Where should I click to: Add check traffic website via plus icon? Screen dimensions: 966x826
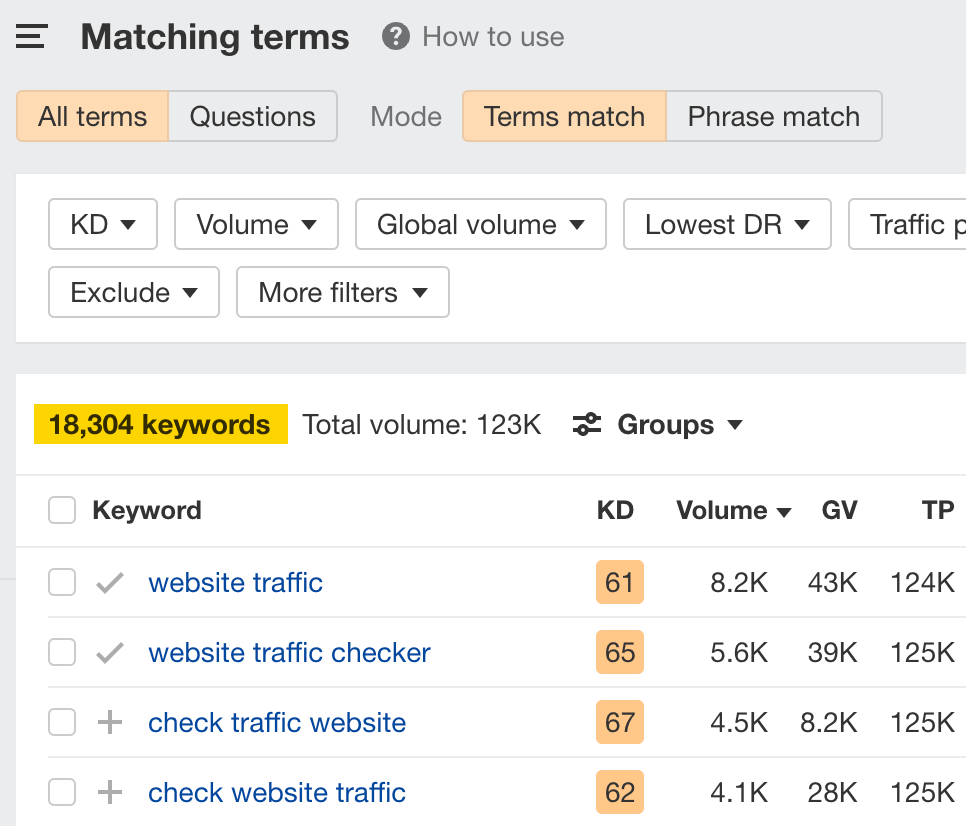click(109, 722)
